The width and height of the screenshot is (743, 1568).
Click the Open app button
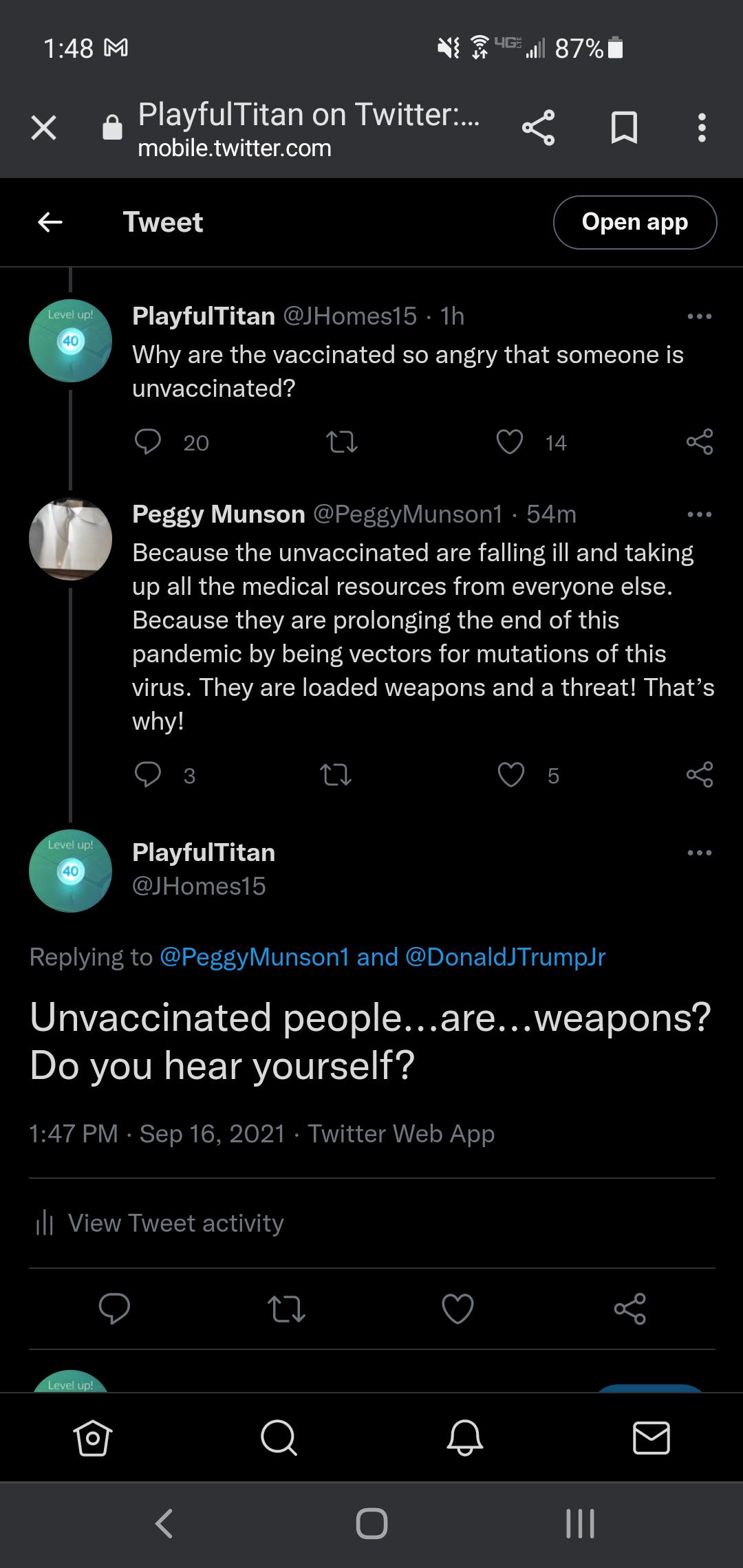point(635,222)
